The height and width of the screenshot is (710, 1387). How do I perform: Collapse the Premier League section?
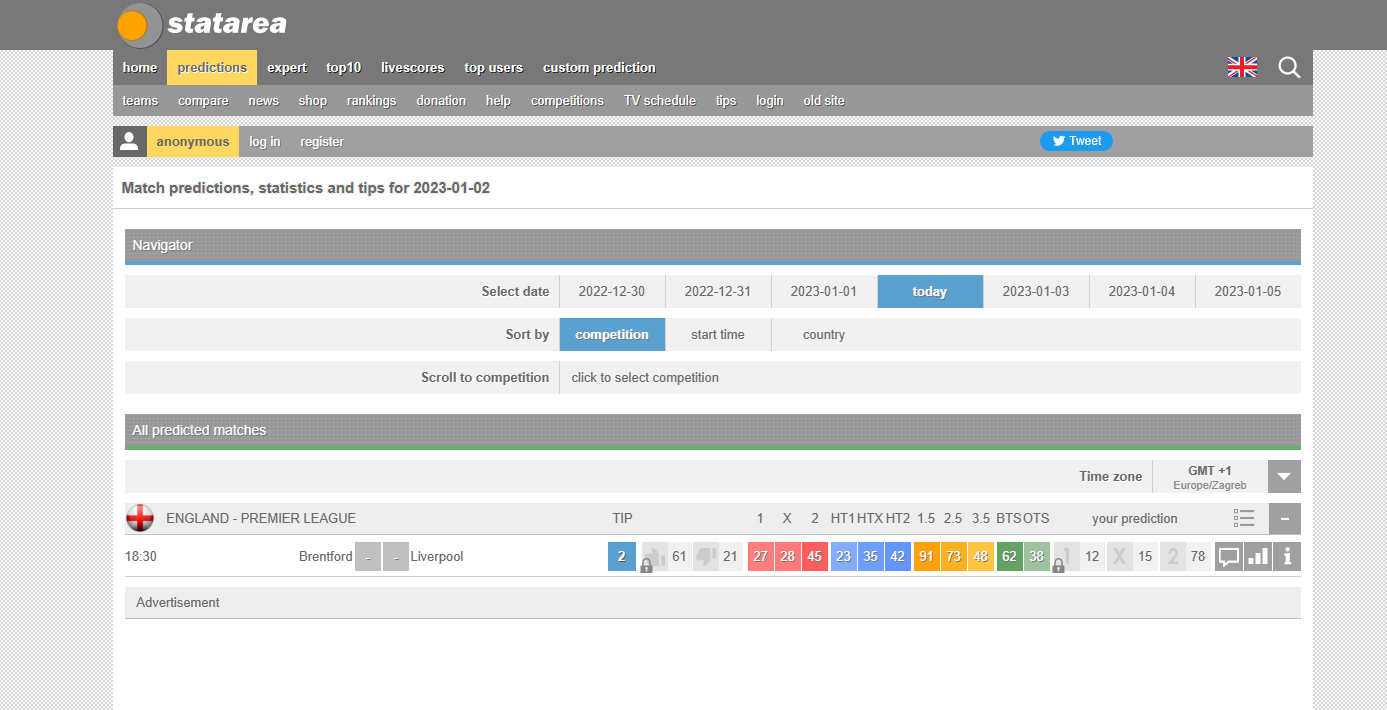pyautogui.click(x=1285, y=518)
